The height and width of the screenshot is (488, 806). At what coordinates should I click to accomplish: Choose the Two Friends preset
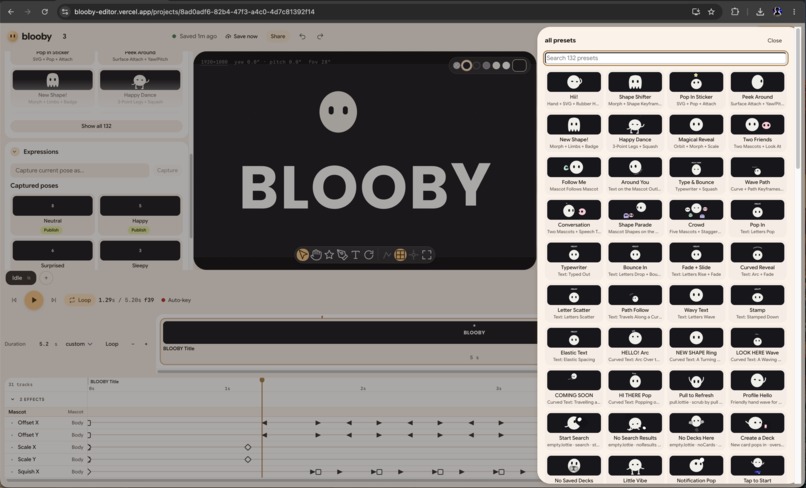tap(757, 132)
